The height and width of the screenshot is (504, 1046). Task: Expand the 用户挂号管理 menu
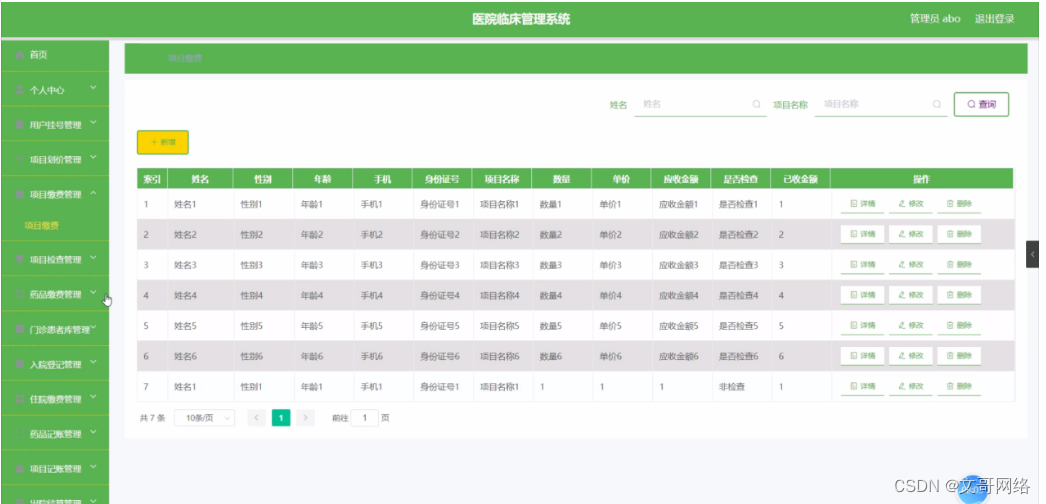coord(93,123)
